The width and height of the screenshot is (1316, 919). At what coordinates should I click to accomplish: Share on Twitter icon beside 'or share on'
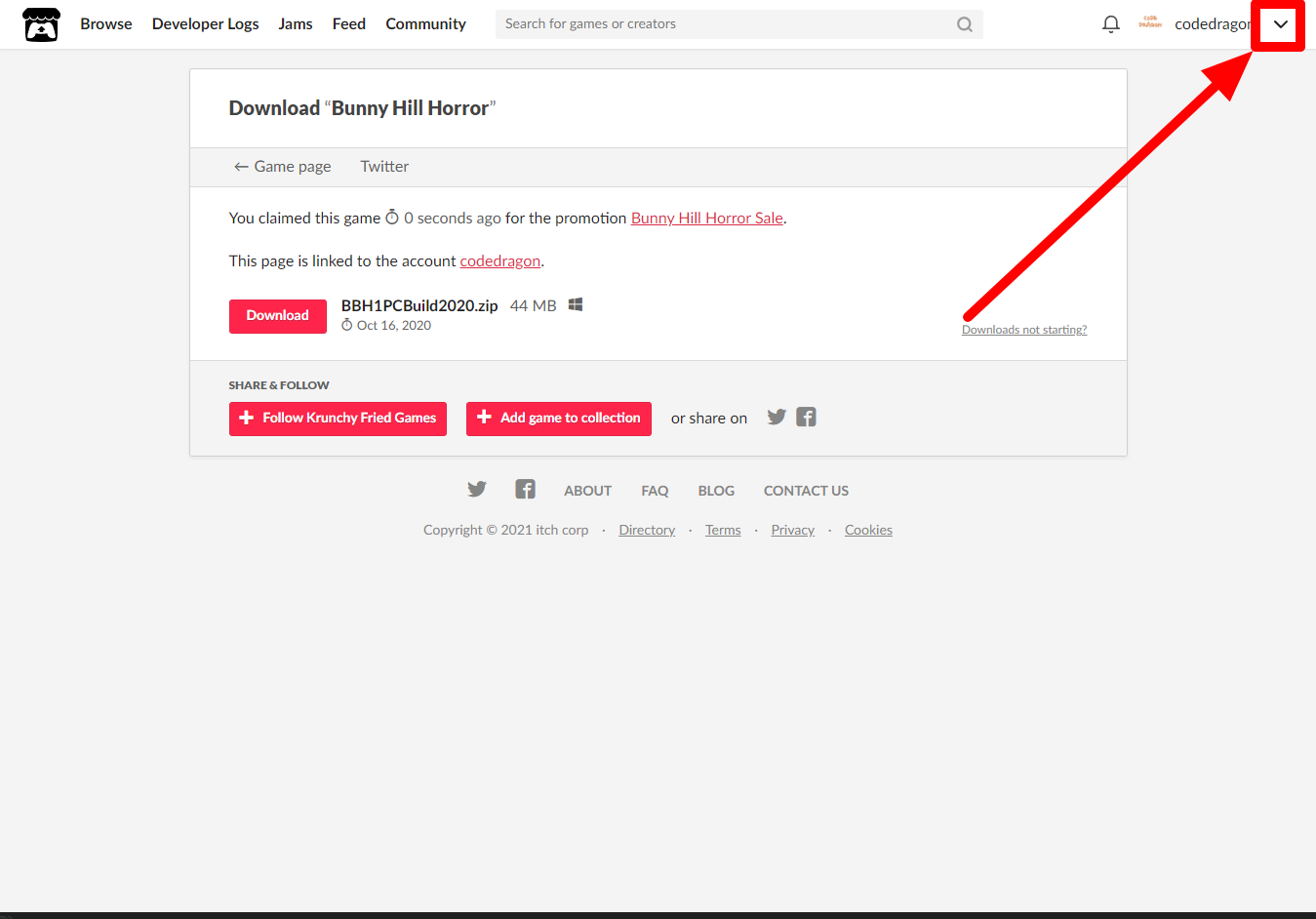click(x=777, y=418)
